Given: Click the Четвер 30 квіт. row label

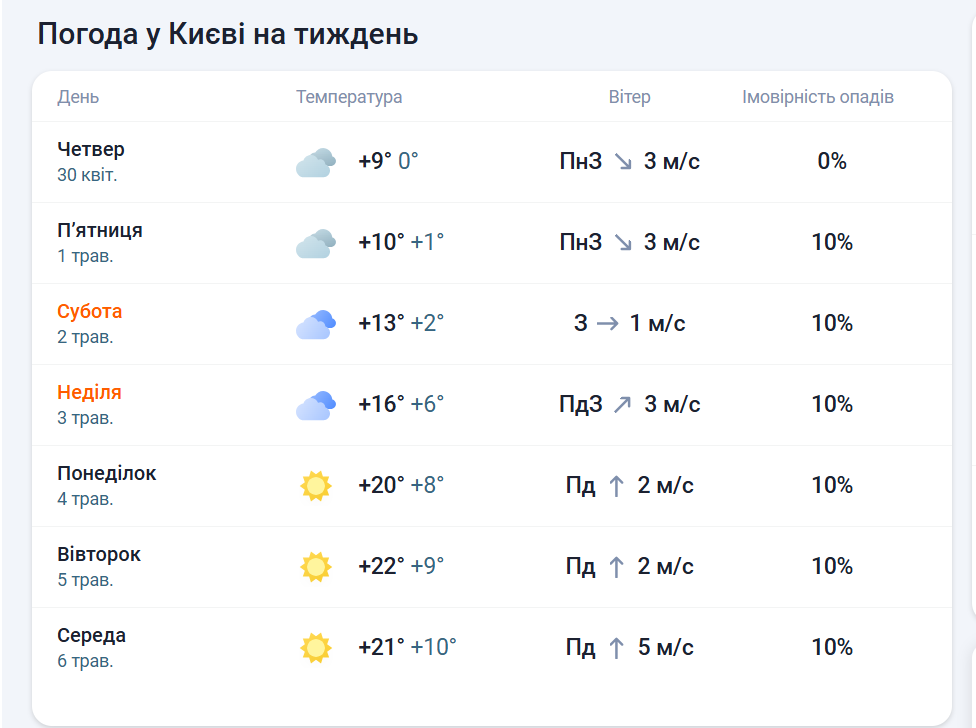Looking at the screenshot, I should point(91,161).
